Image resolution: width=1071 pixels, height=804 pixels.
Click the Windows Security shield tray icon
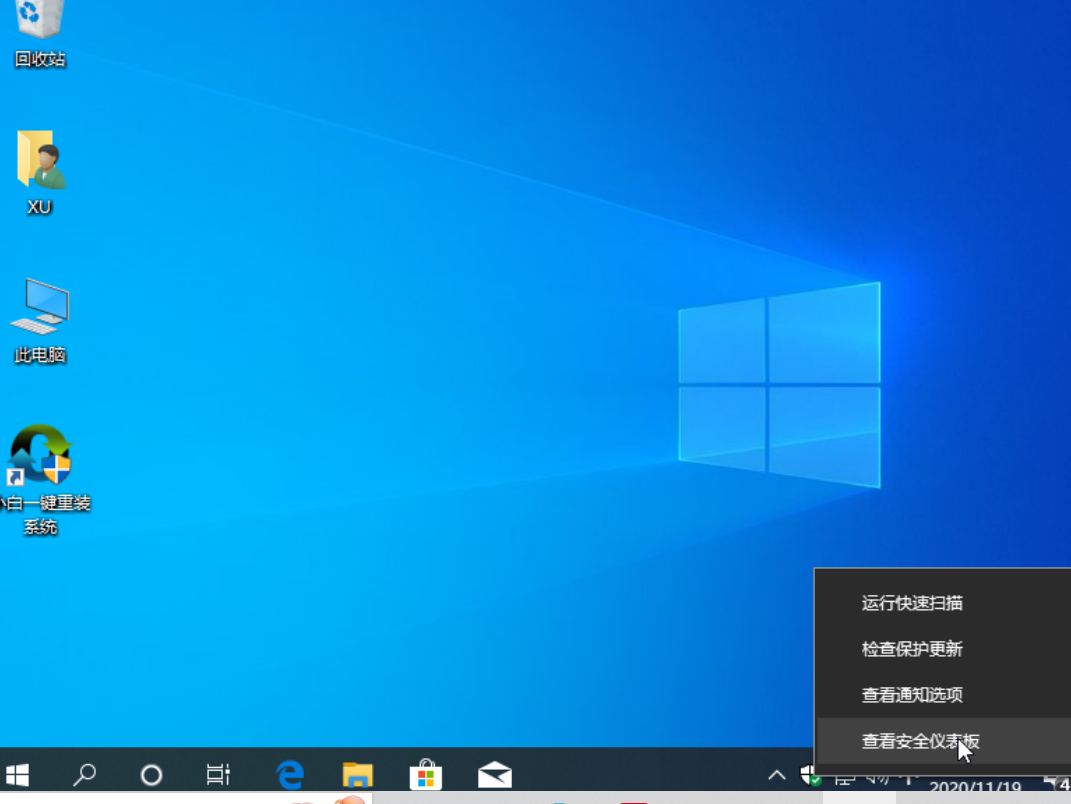click(810, 774)
